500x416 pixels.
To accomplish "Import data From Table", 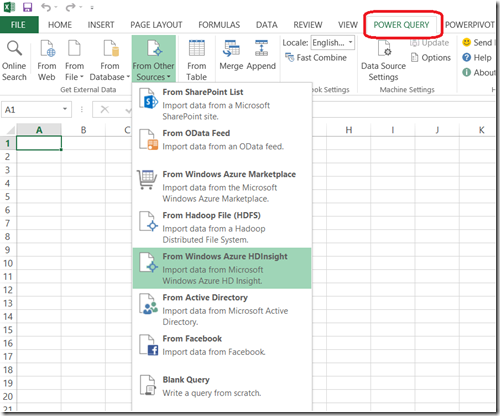I will pyautogui.click(x=197, y=60).
